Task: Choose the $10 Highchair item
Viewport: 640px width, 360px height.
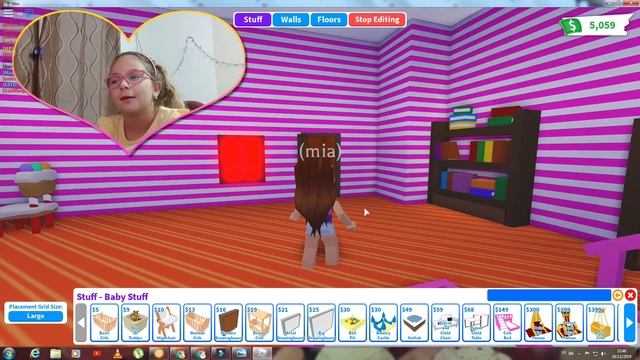Action: click(167, 322)
